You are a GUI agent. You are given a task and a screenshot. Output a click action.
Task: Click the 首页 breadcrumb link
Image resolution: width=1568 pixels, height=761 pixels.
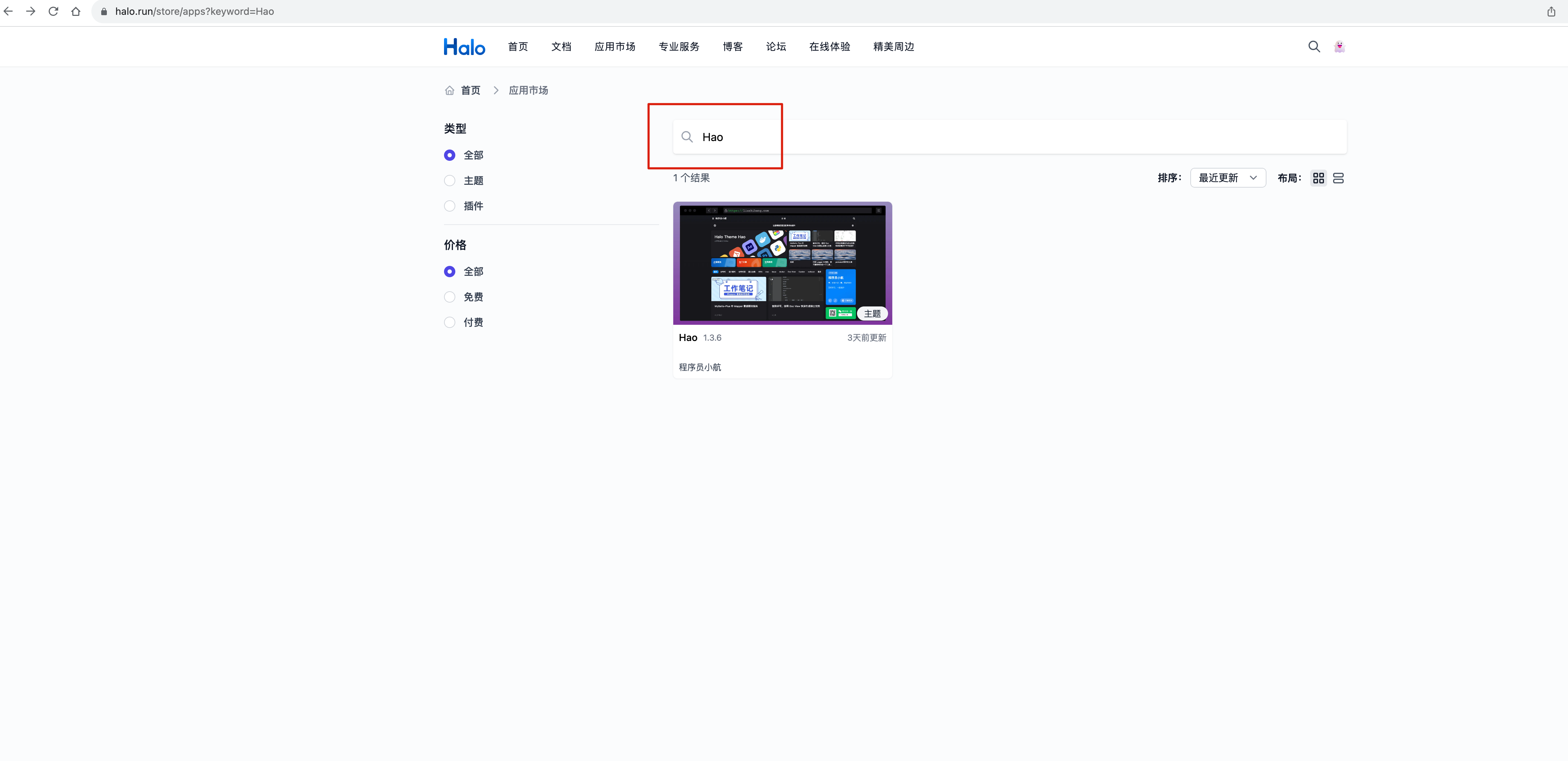(x=470, y=90)
